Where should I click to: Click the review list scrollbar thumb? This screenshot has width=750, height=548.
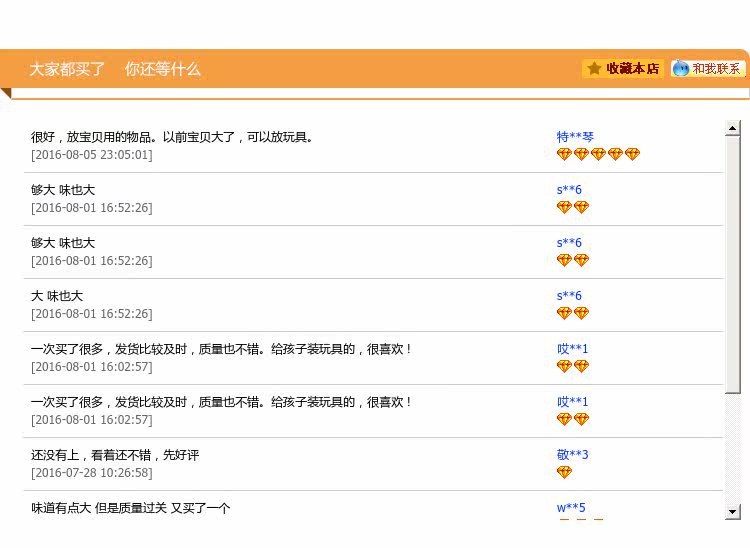(x=733, y=265)
